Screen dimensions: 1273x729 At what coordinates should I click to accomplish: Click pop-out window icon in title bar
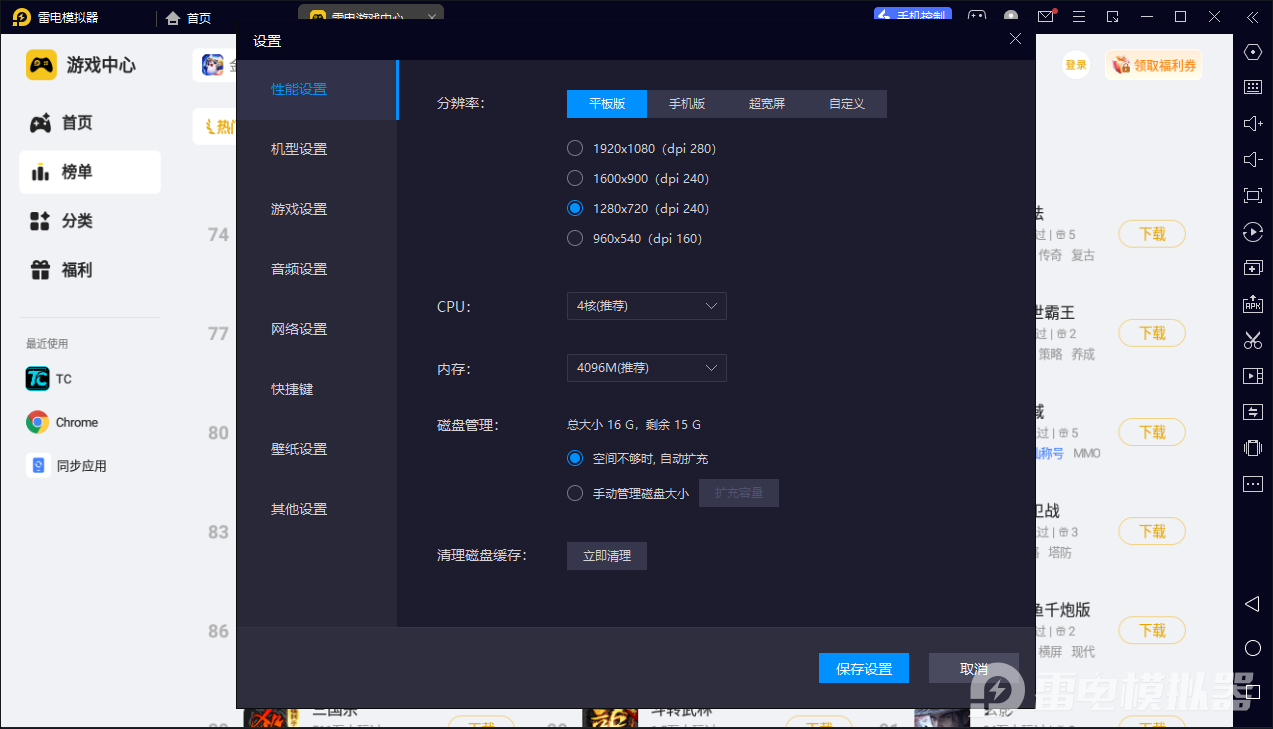click(x=1113, y=17)
